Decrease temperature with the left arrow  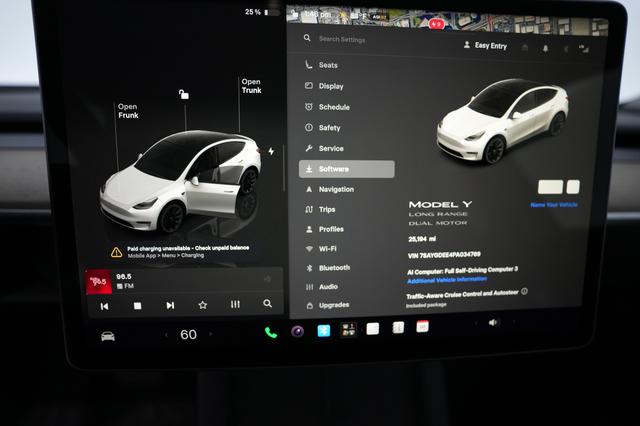click(x=166, y=335)
